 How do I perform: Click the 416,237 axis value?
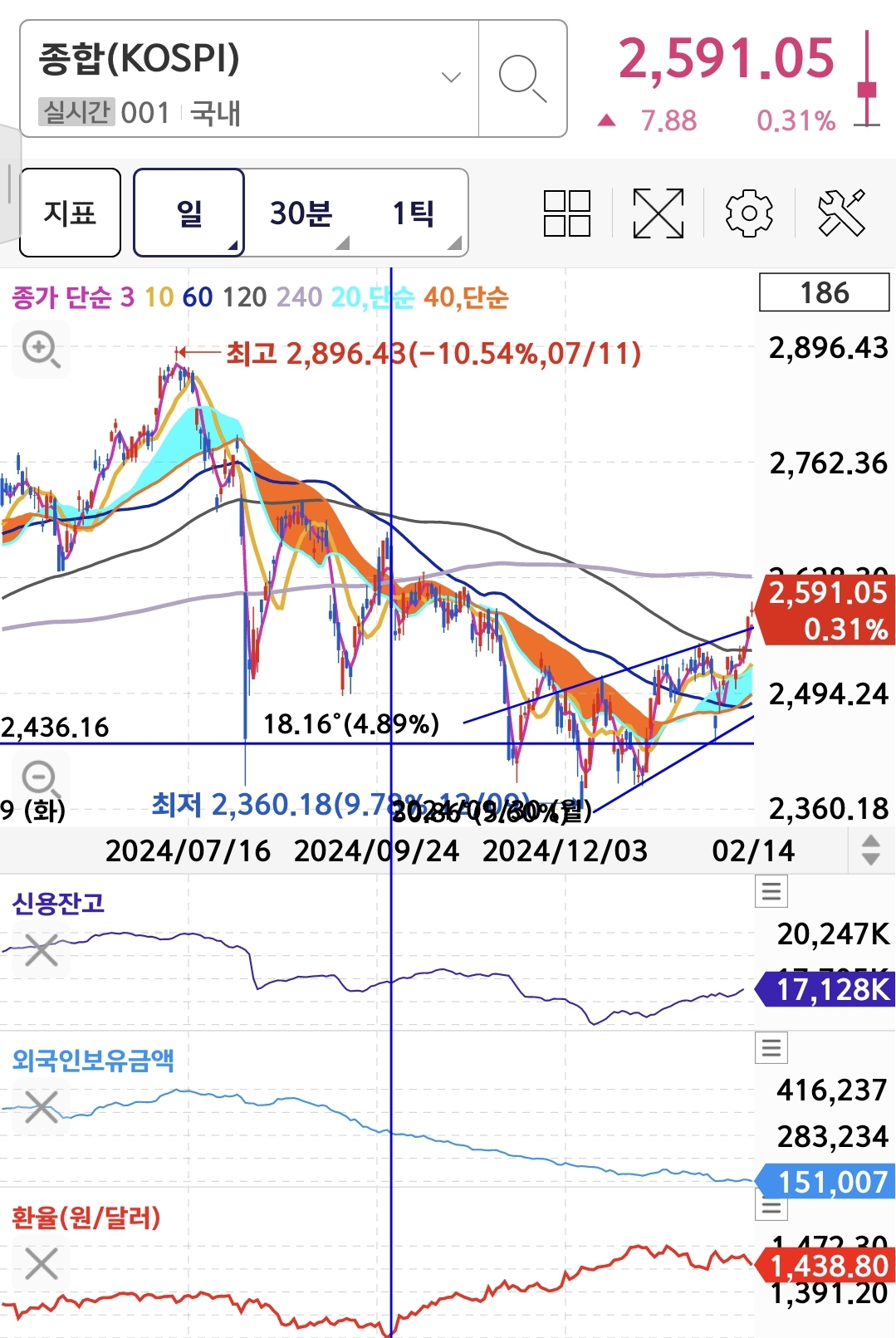[x=832, y=1090]
